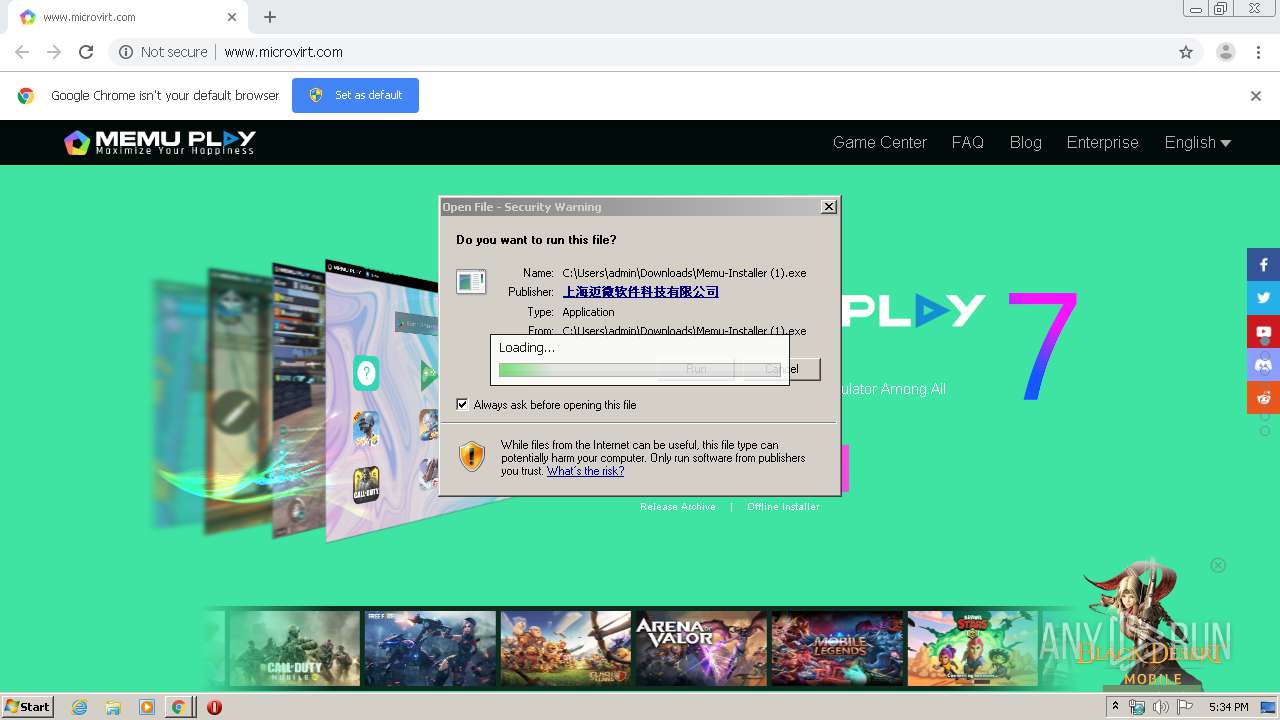This screenshot has width=1280, height=720.
Task: Open the volume tray icon
Action: (x=1160, y=707)
